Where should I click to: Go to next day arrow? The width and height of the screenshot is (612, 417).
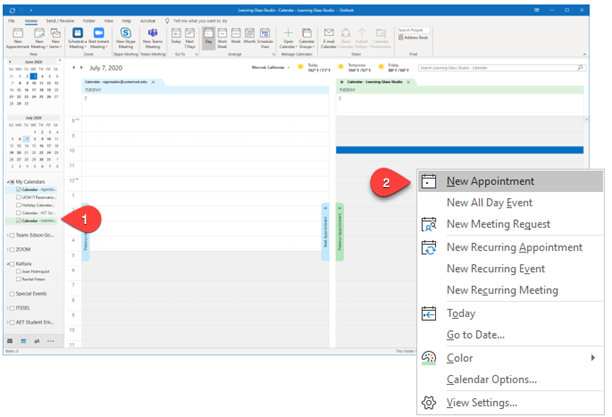coord(81,68)
